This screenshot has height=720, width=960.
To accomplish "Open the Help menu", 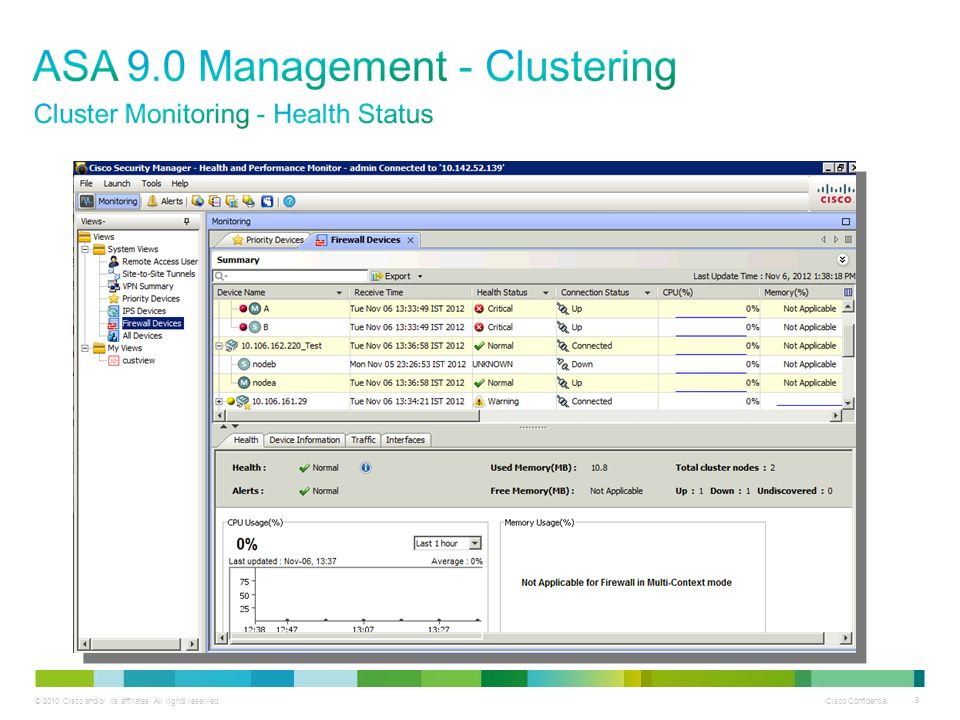I will (x=179, y=184).
